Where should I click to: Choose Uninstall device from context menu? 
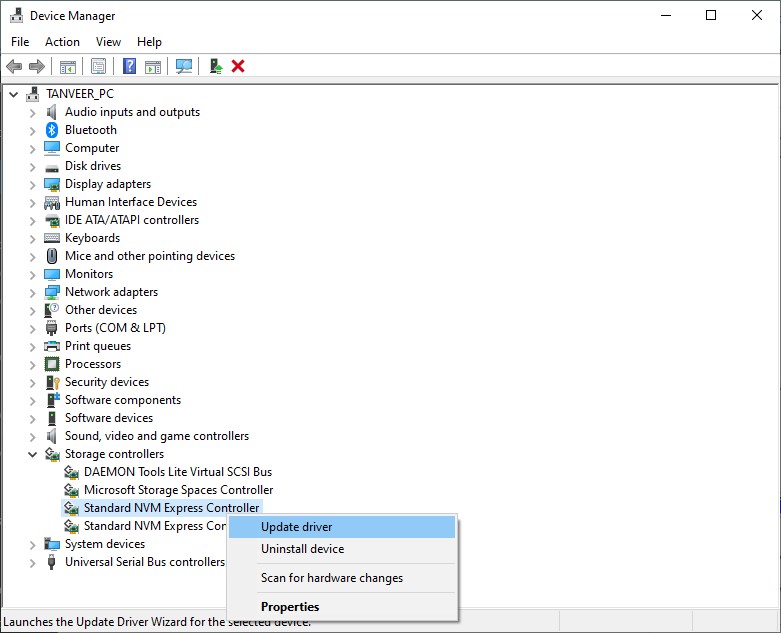pos(342,549)
